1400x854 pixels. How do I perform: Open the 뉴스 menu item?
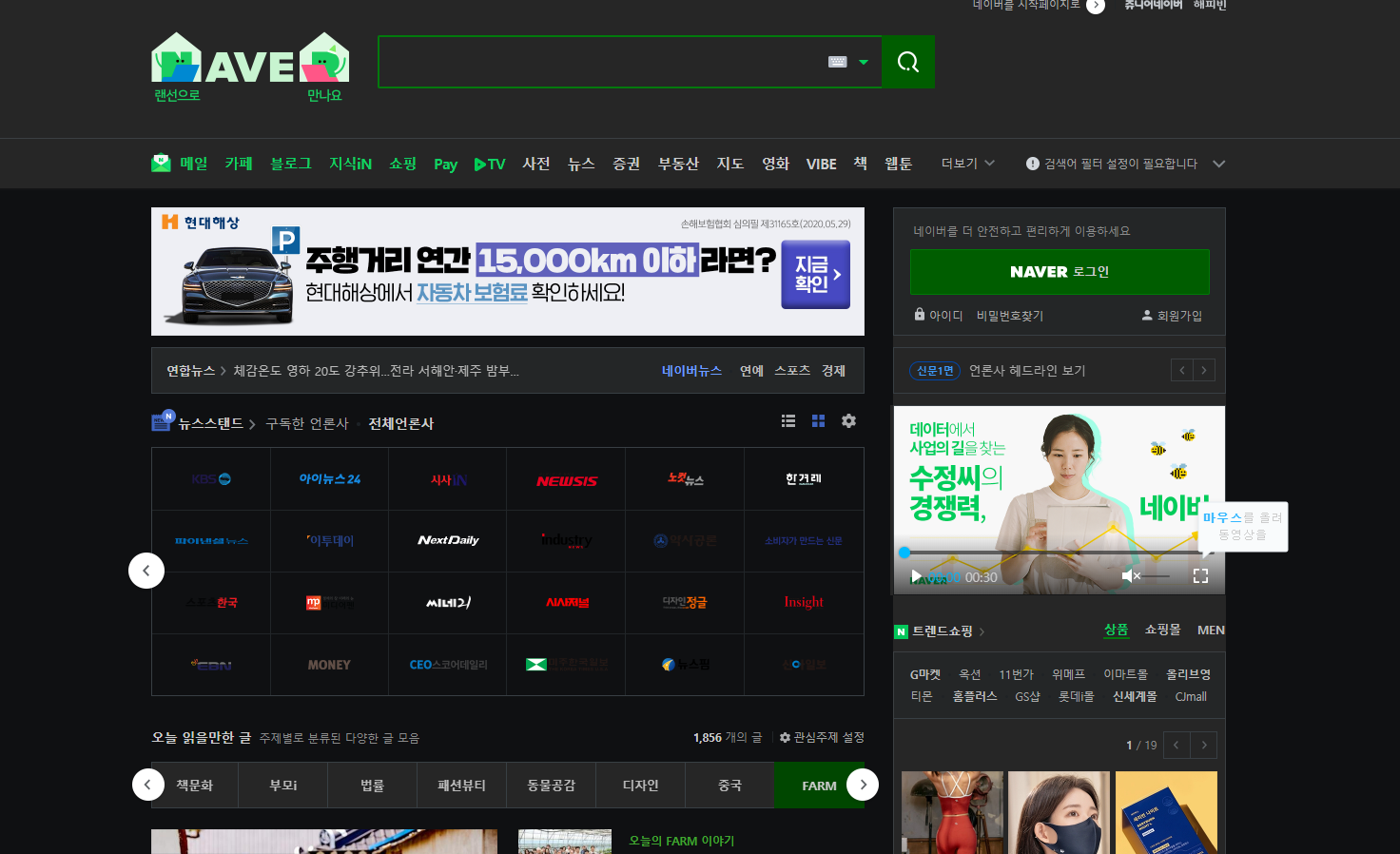point(581,164)
